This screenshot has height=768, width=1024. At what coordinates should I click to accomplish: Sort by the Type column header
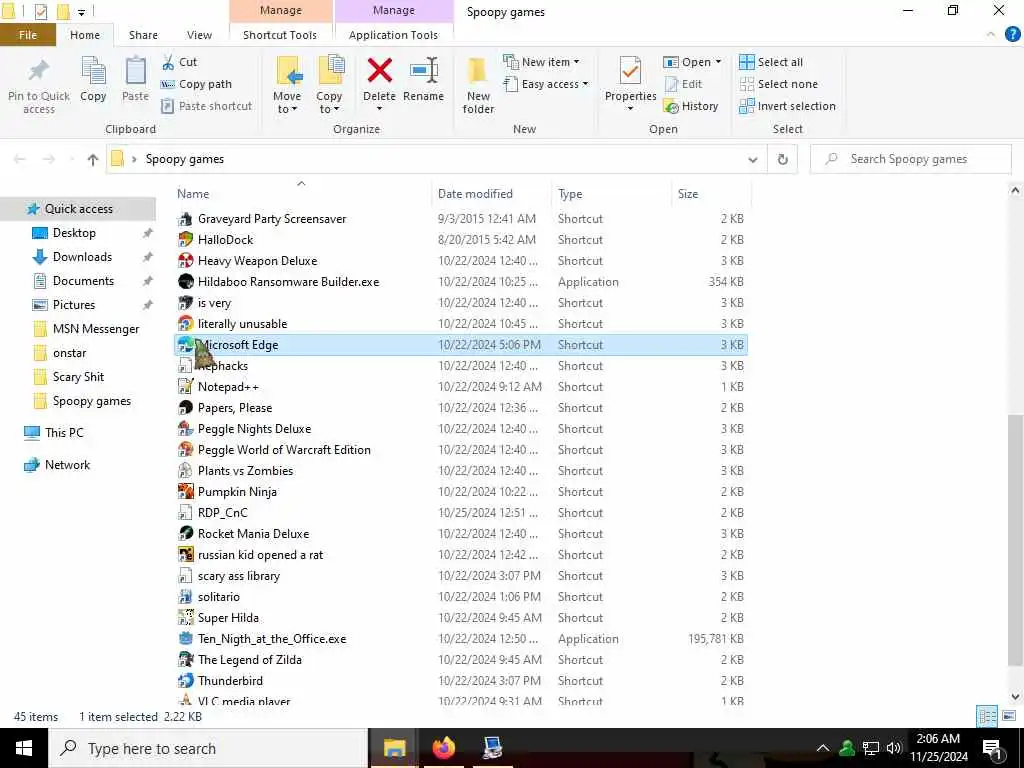570,194
